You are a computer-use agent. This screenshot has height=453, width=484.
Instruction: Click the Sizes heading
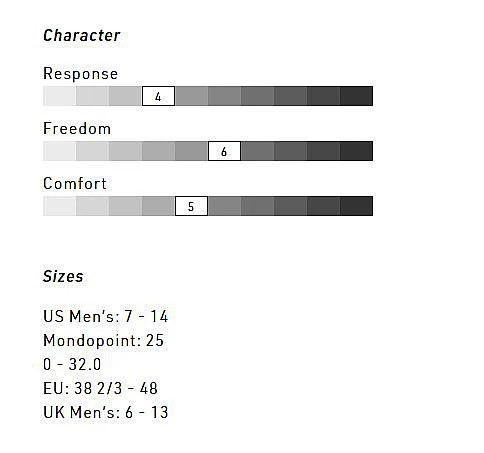(63, 276)
